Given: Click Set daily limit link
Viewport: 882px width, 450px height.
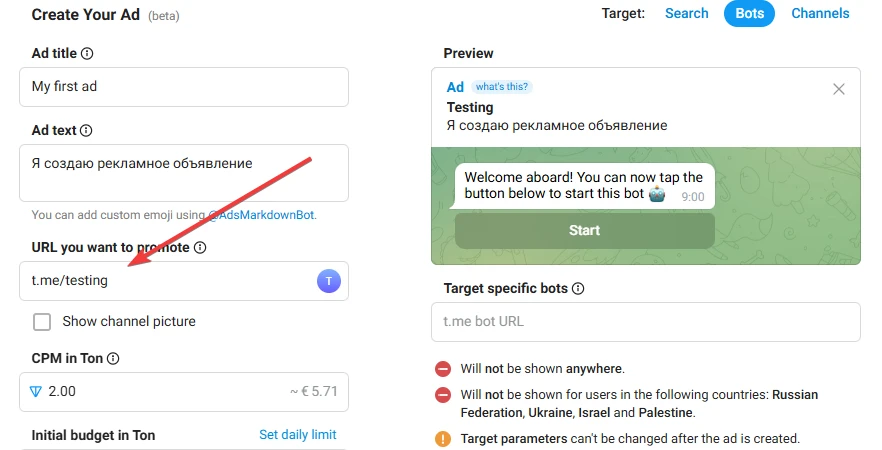Looking at the screenshot, I should (x=298, y=435).
